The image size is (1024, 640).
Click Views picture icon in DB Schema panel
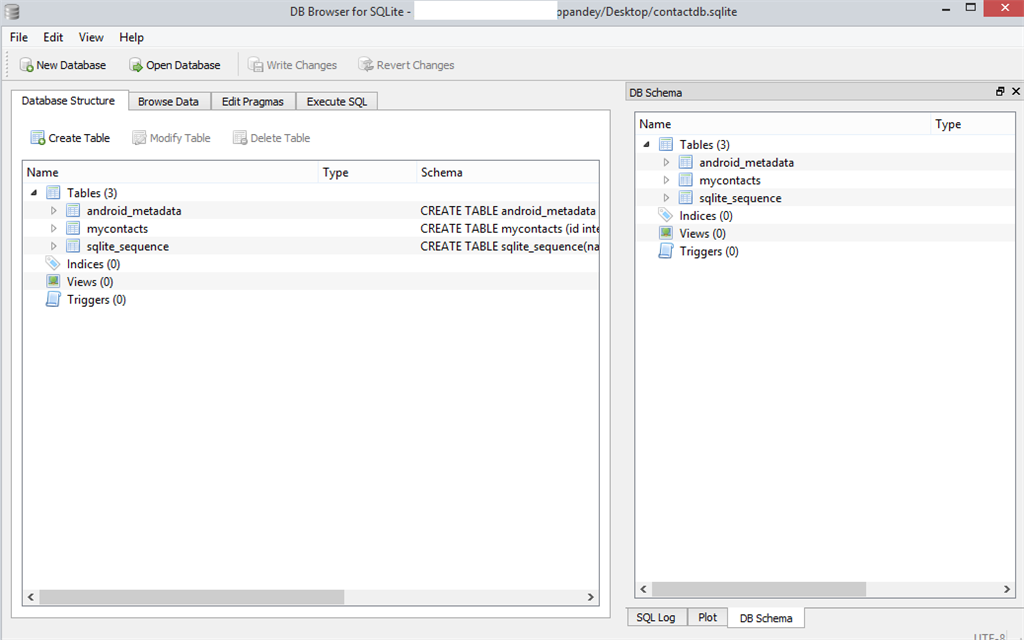click(665, 232)
